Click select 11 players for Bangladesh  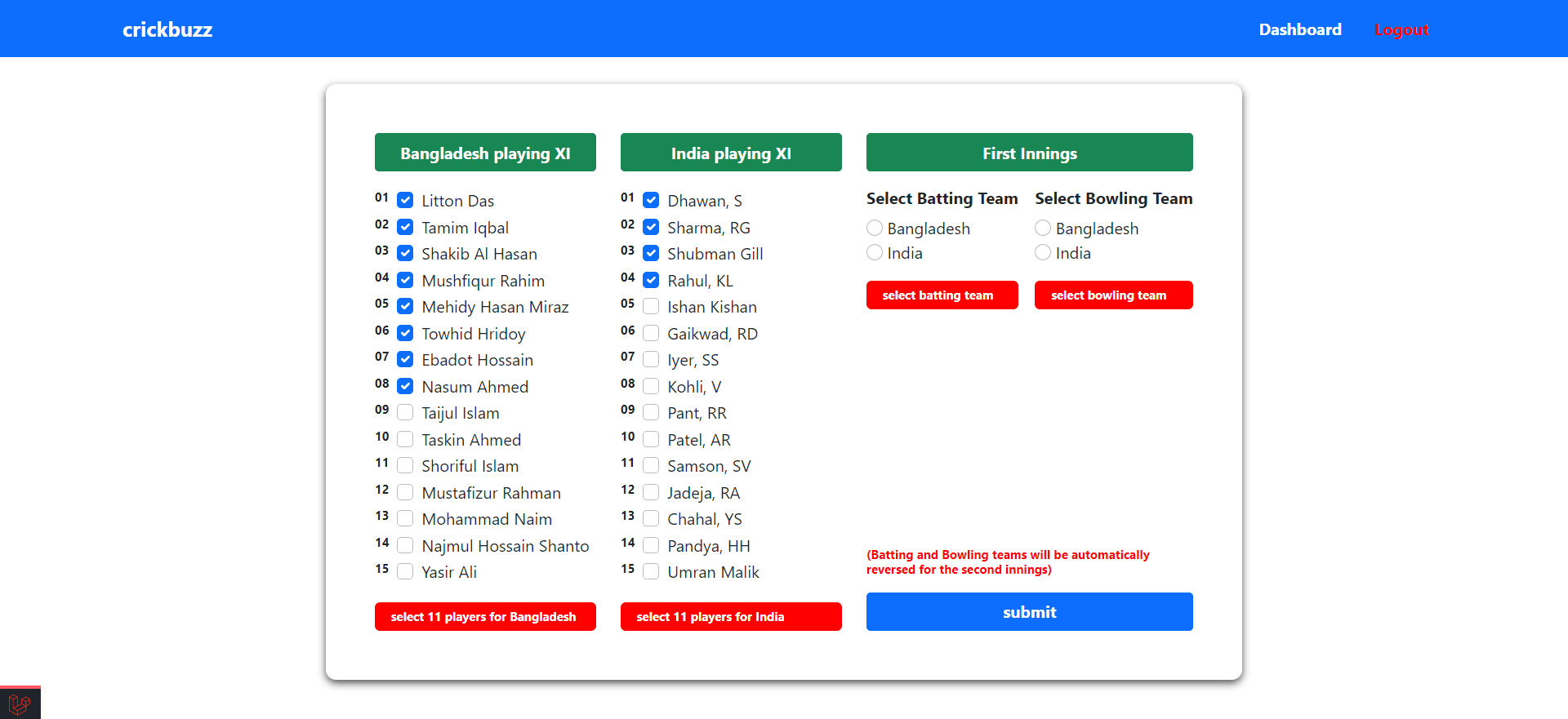pos(485,616)
